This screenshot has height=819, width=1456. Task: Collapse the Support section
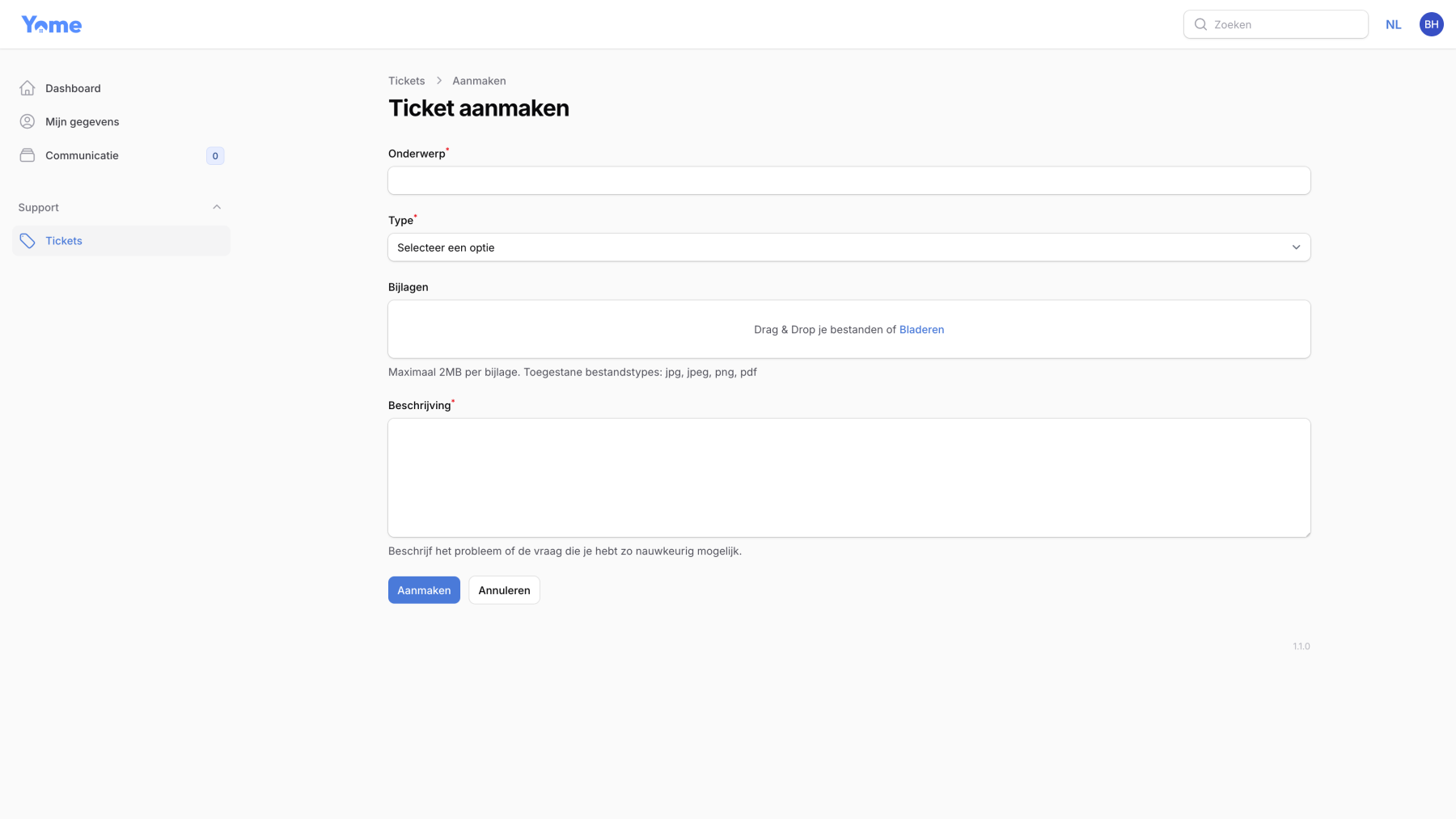216,206
